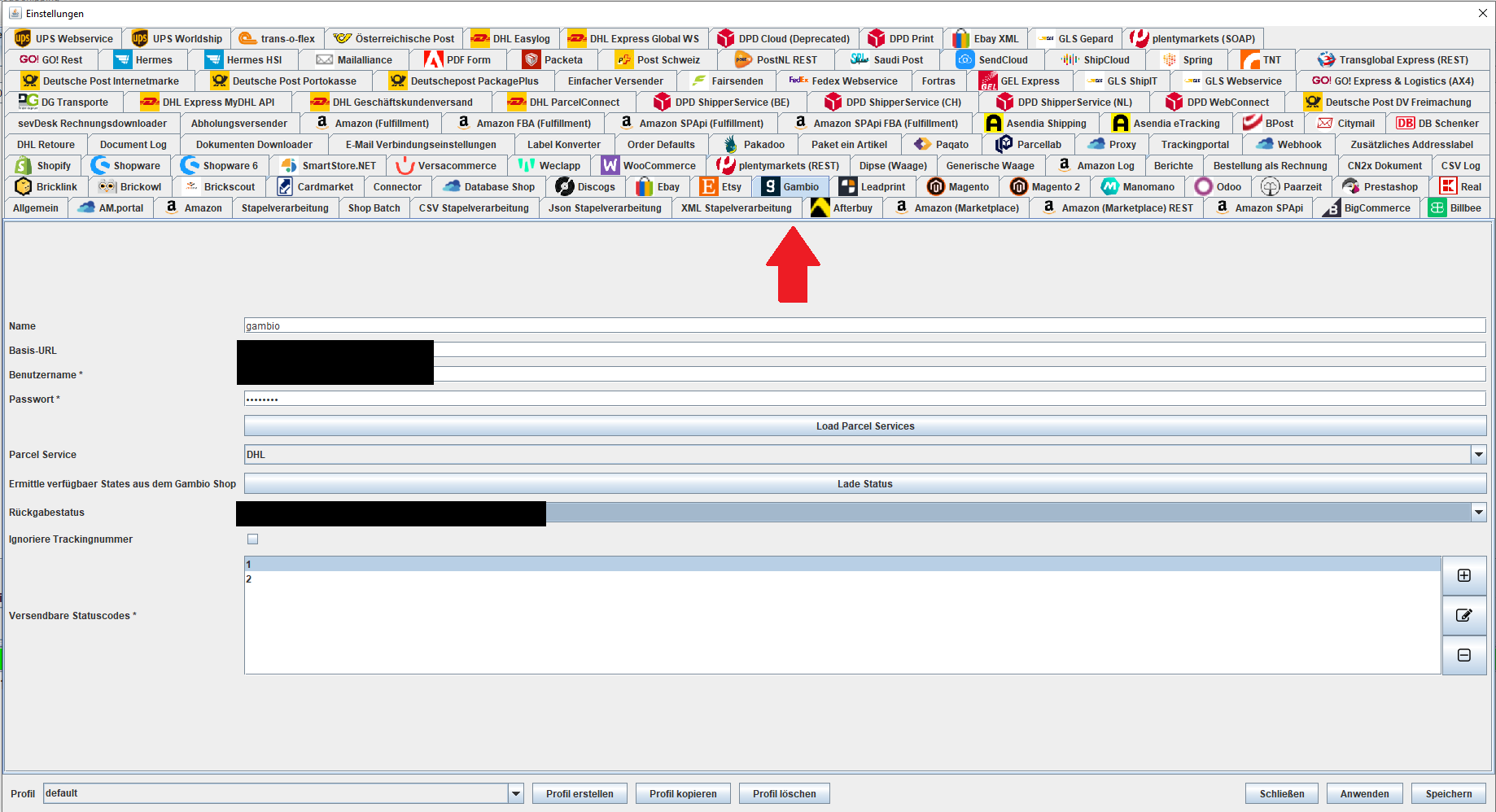Open the Afterbuy tab icon
The height and width of the screenshot is (812, 1496).
[820, 207]
